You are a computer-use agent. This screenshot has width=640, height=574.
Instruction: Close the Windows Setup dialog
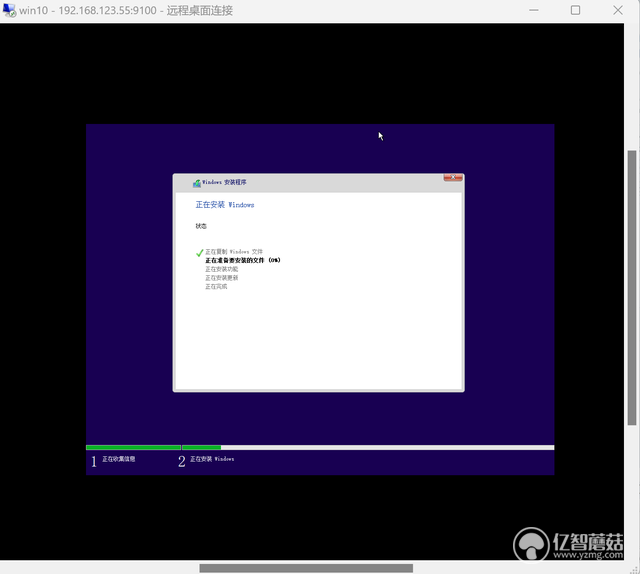tap(453, 177)
